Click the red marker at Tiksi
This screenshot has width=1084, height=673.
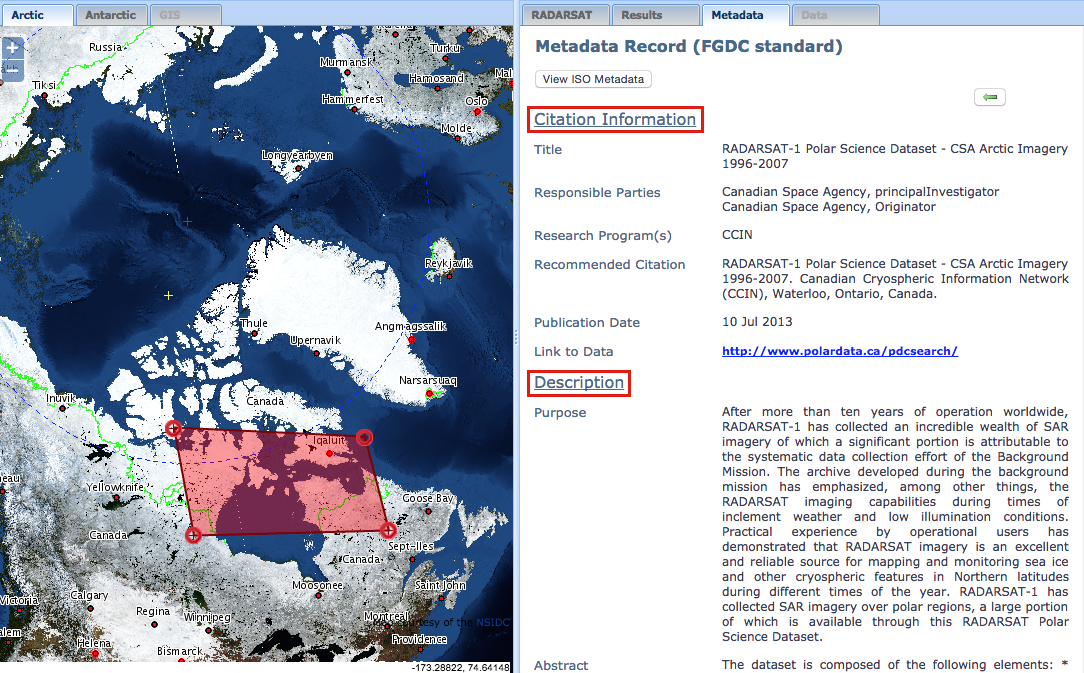[44, 95]
